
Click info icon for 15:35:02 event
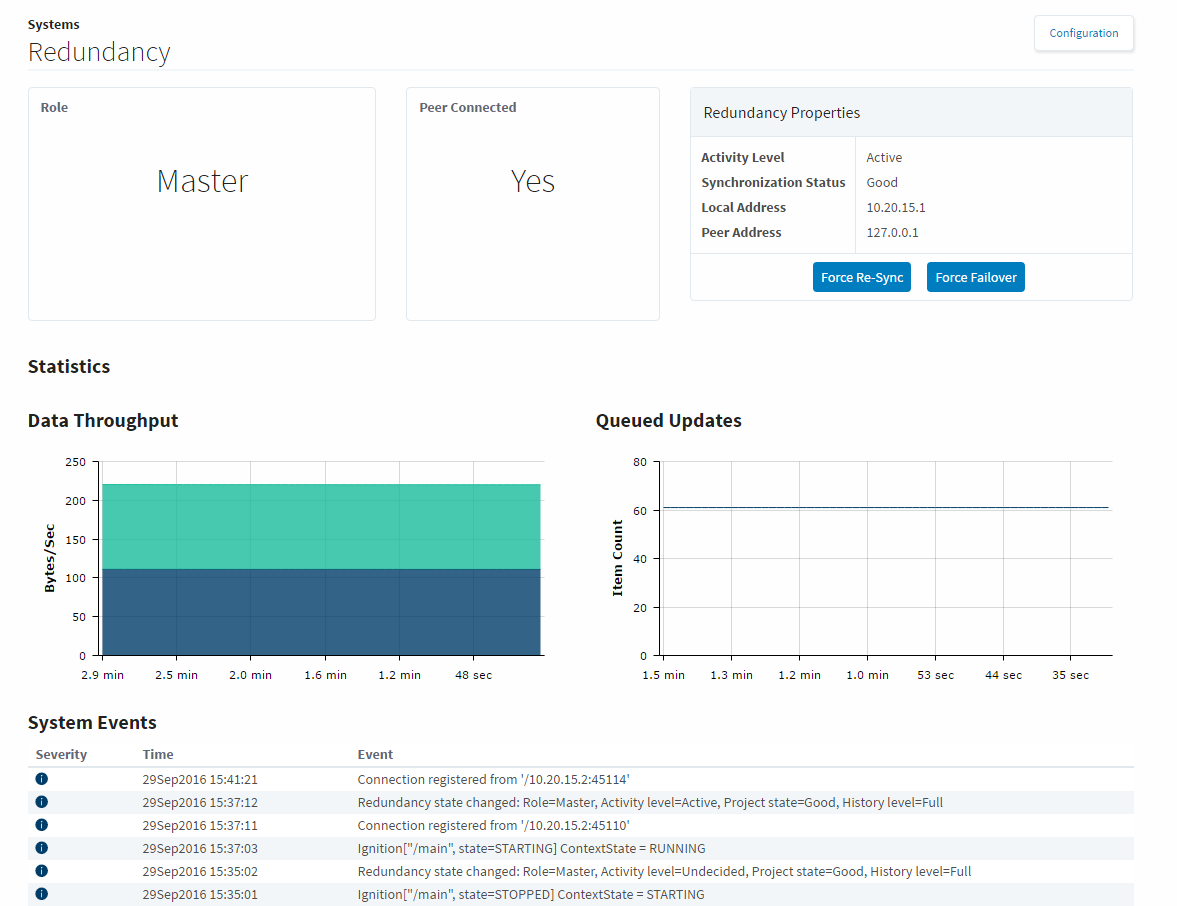point(42,871)
